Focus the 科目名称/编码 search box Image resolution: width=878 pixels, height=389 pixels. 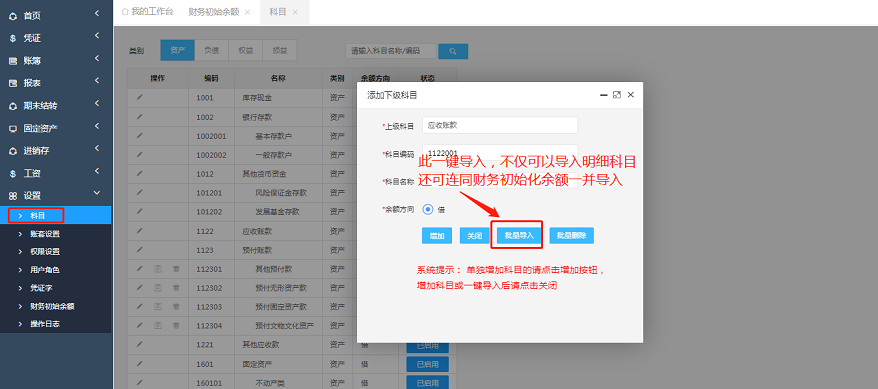tap(390, 51)
